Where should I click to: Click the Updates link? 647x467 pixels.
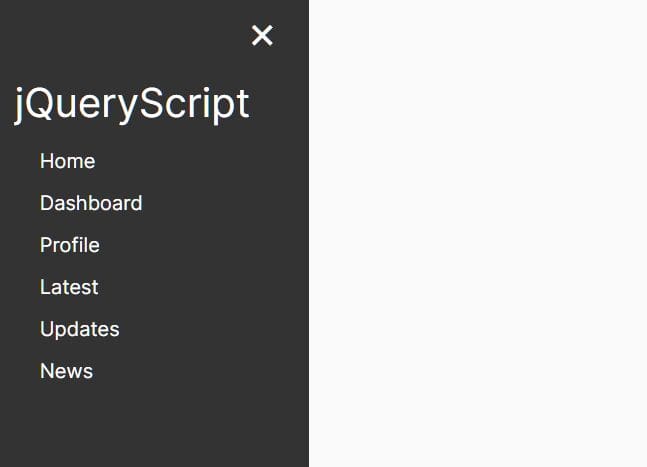tap(80, 329)
